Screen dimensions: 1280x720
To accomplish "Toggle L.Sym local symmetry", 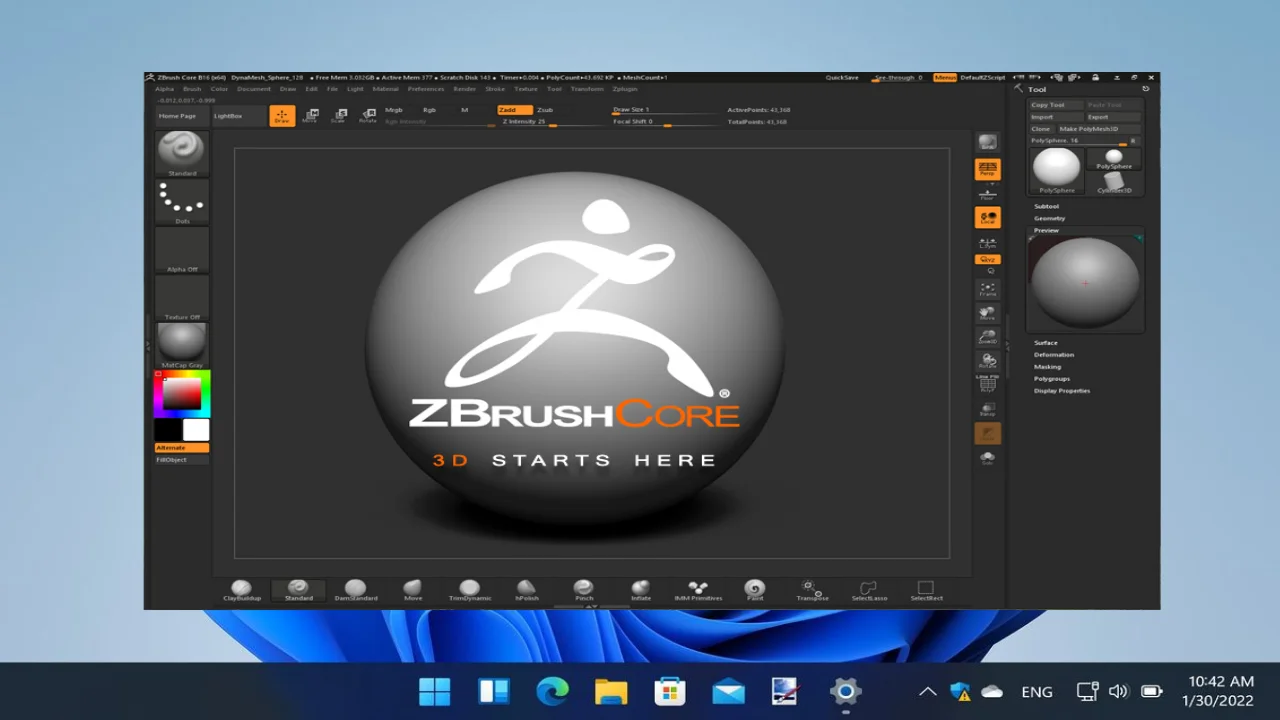I will pos(988,241).
